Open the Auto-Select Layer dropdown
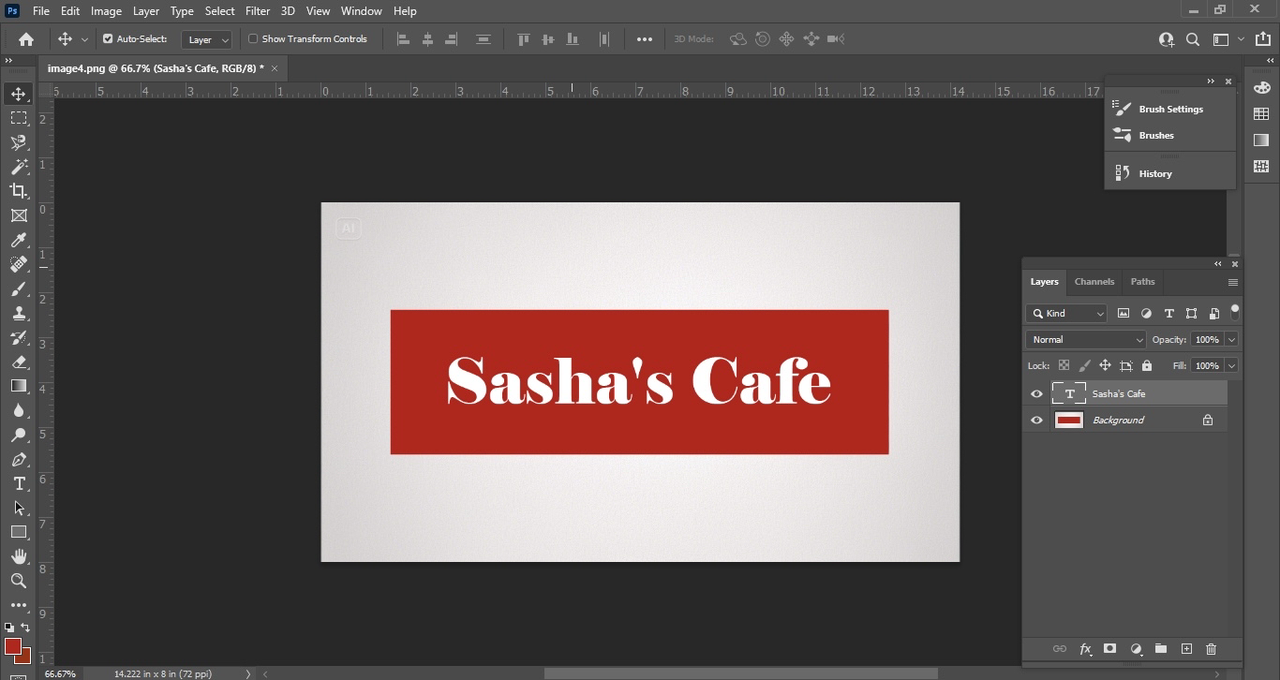1280x680 pixels. click(x=208, y=39)
